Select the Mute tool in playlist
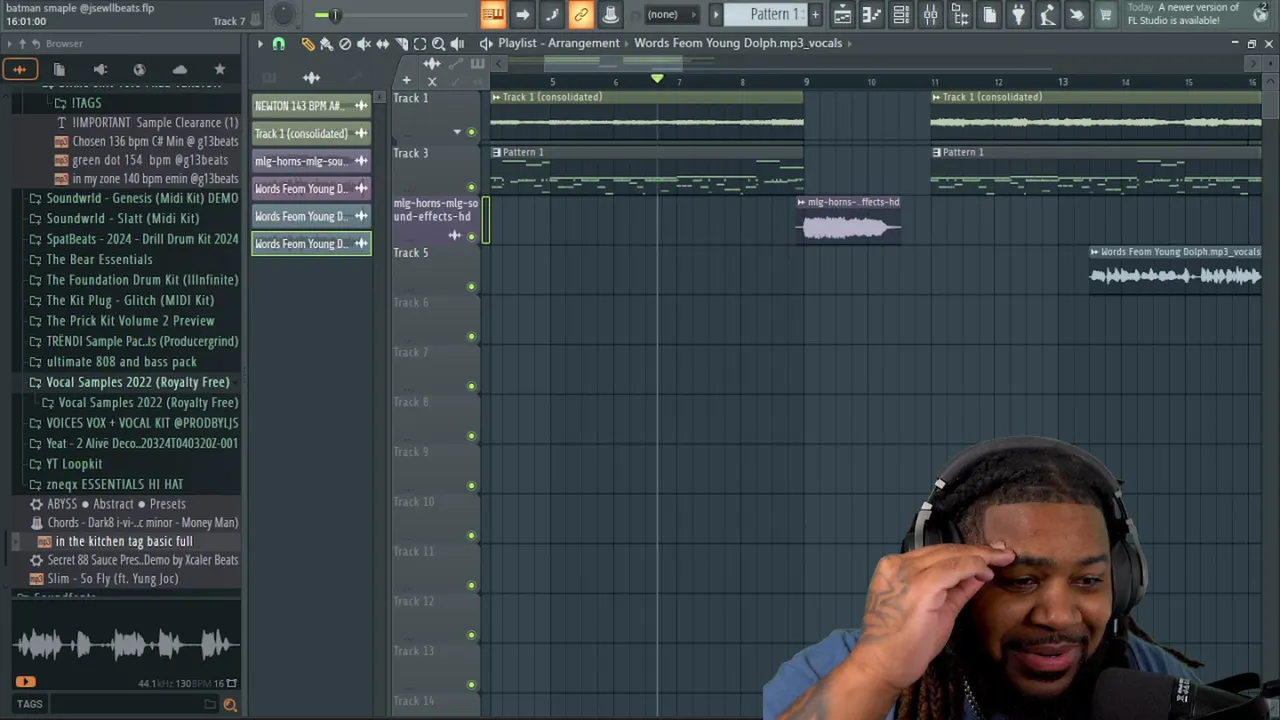The height and width of the screenshot is (720, 1280). [x=364, y=44]
